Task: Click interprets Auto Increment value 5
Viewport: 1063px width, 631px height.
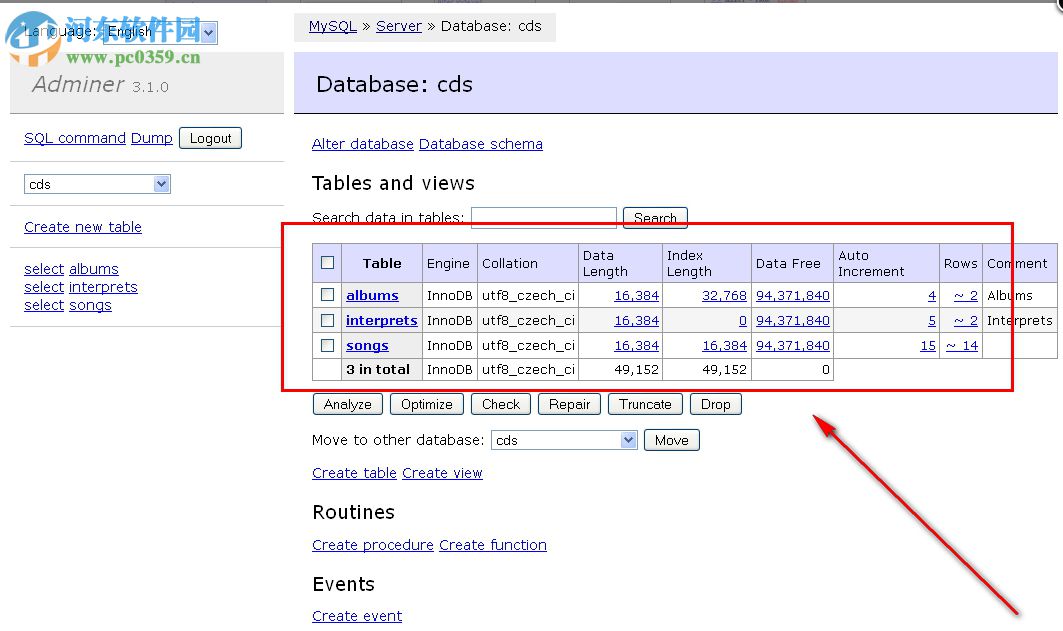Action: click(932, 321)
